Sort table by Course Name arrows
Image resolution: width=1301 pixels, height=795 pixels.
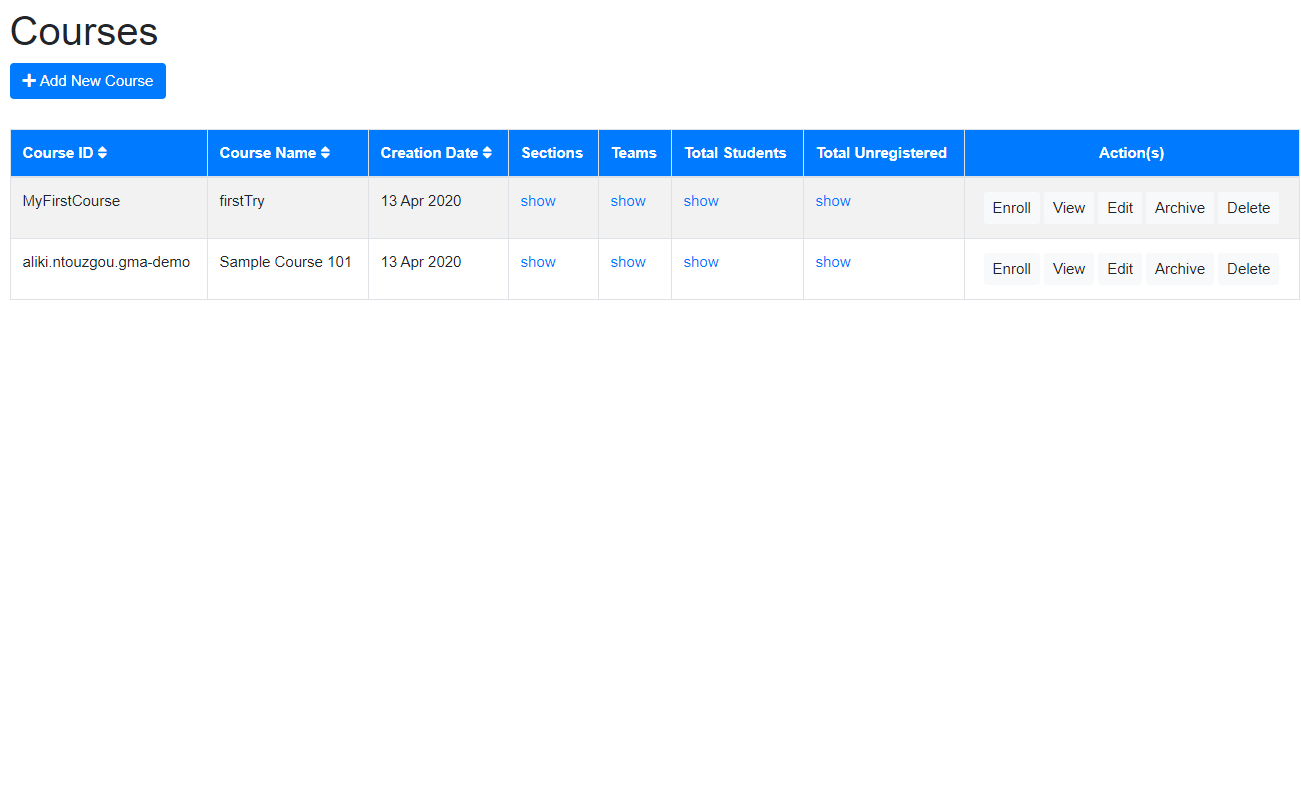pyautogui.click(x=325, y=153)
